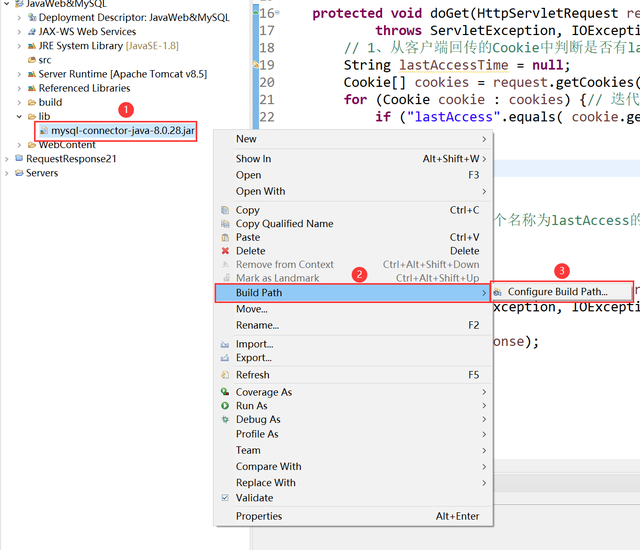Open the New submenu

pyautogui.click(x=353, y=139)
